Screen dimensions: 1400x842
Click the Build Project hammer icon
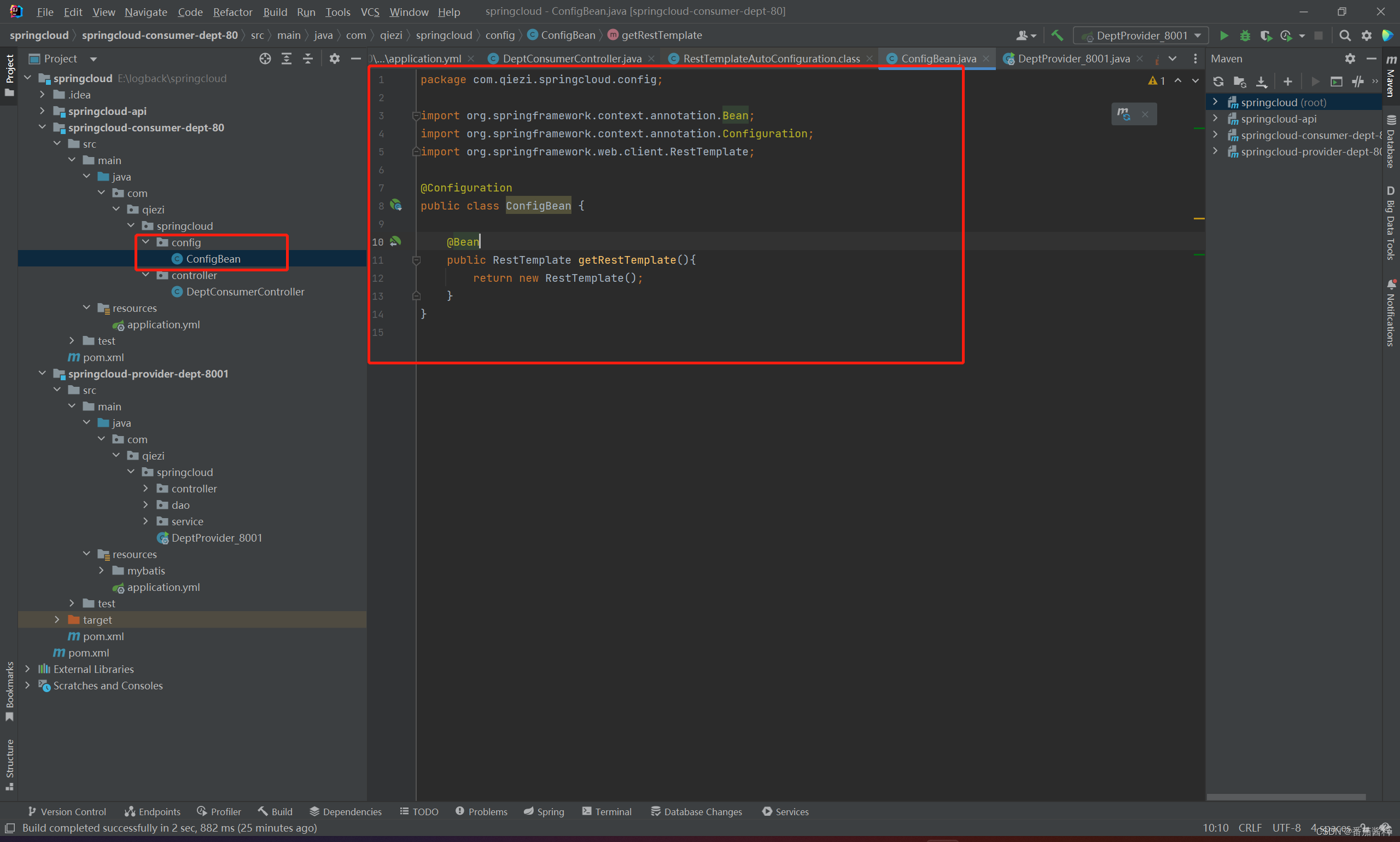point(1057,35)
